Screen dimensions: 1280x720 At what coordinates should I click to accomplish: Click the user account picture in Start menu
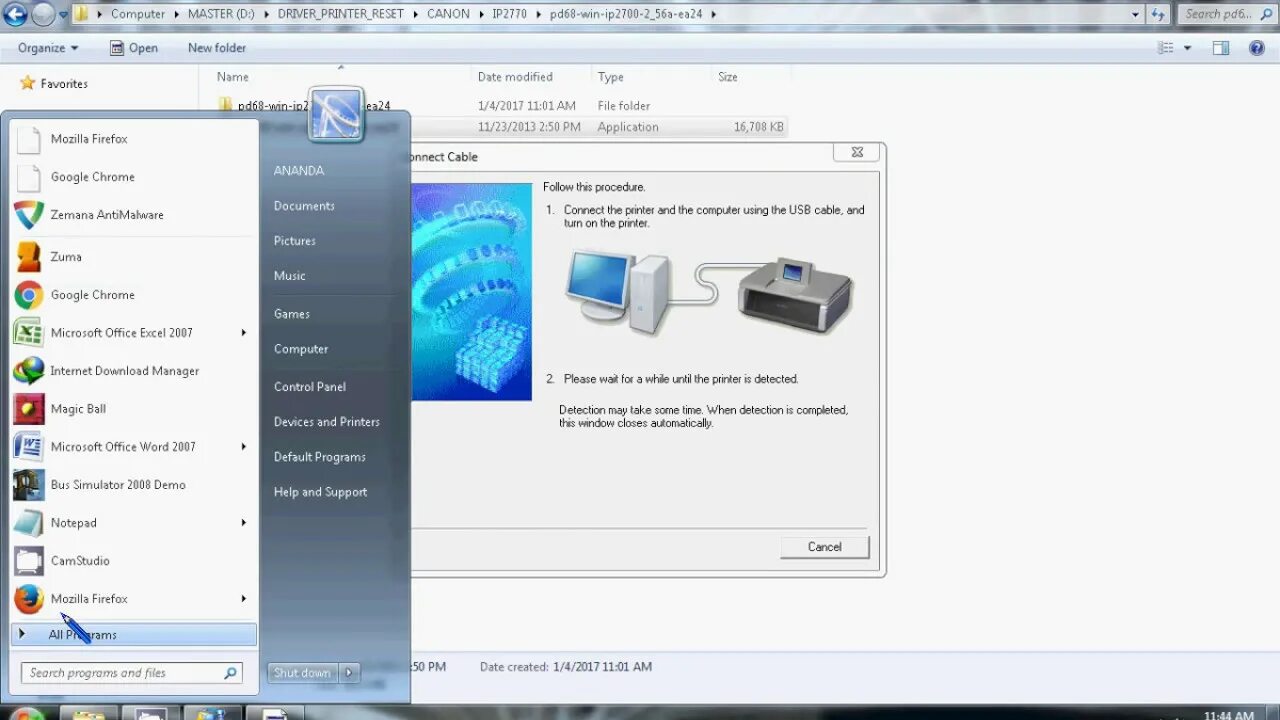click(336, 114)
